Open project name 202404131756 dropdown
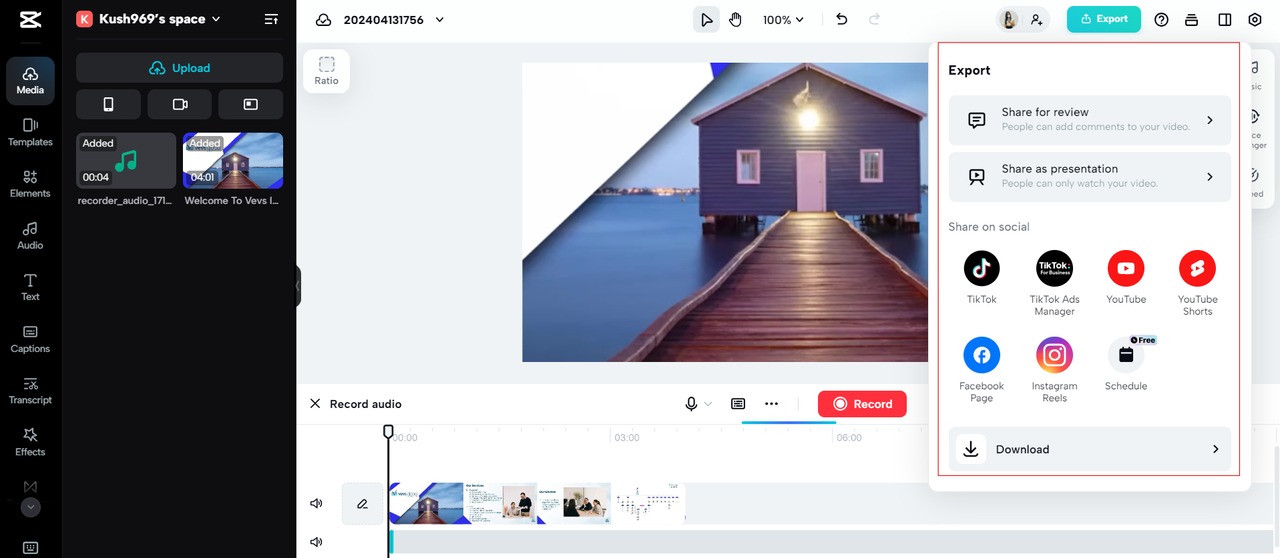 click(394, 20)
